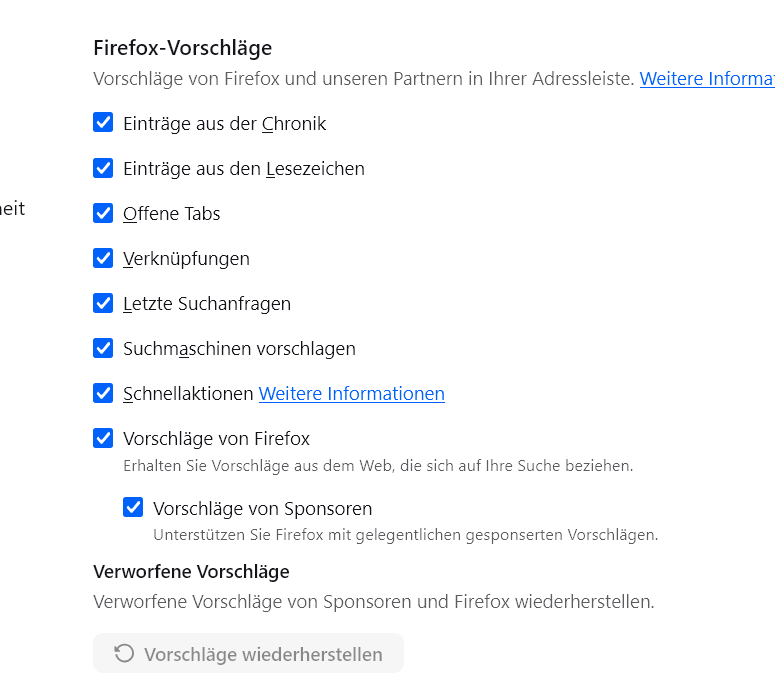775x674 pixels.
Task: Click the 'Unterstützen Sie Firefox' sponsor description text
Action: (405, 535)
